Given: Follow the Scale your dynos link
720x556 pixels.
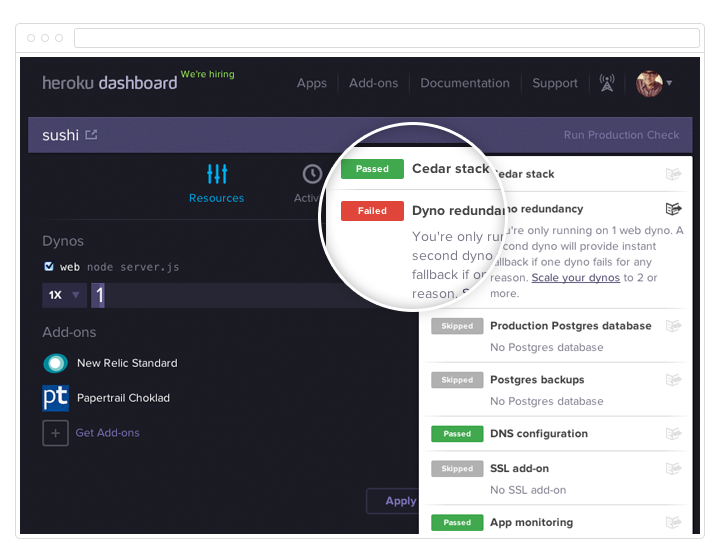Looking at the screenshot, I should [x=575, y=277].
